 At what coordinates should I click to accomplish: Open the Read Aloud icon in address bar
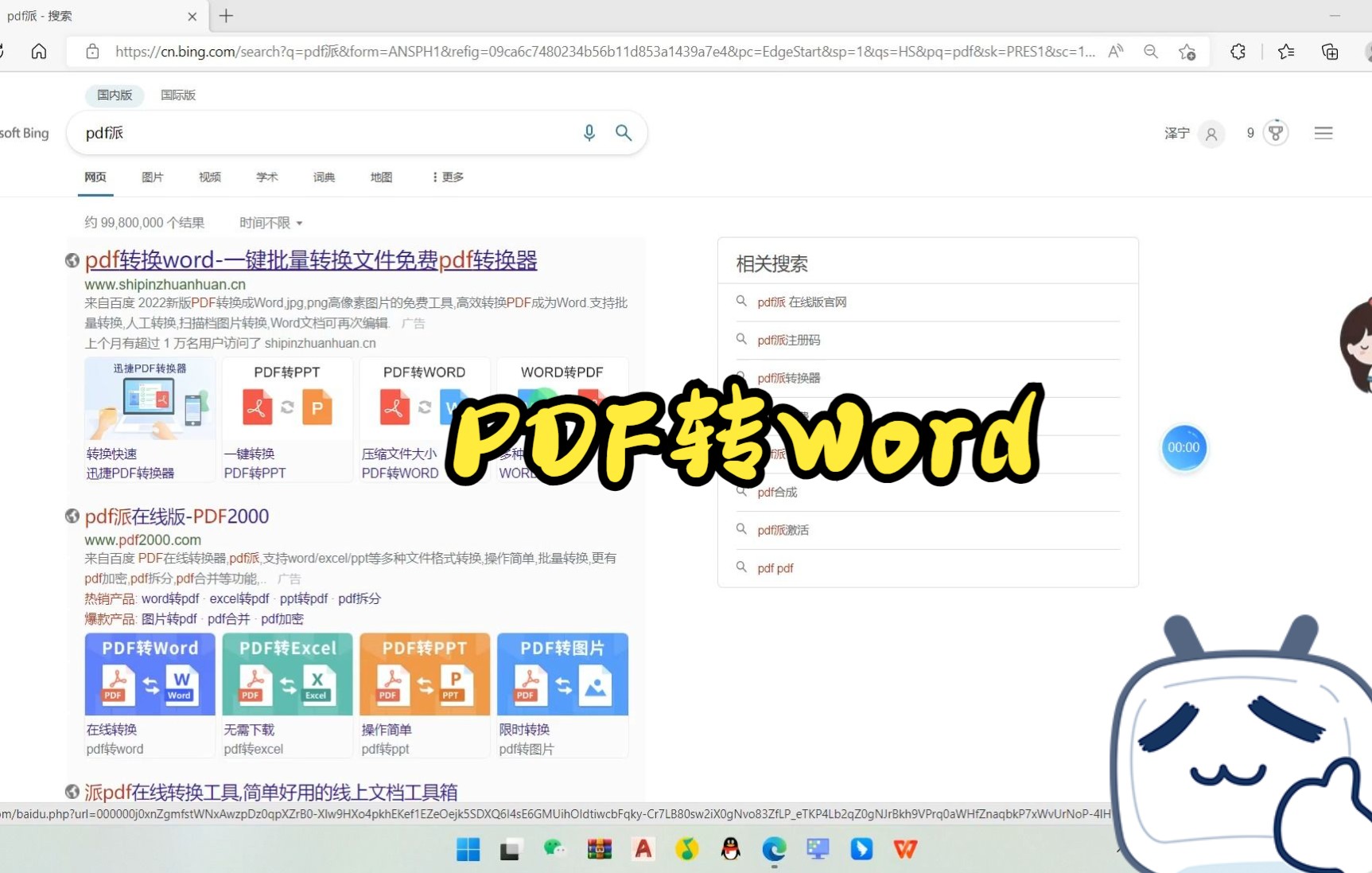coord(1116,52)
